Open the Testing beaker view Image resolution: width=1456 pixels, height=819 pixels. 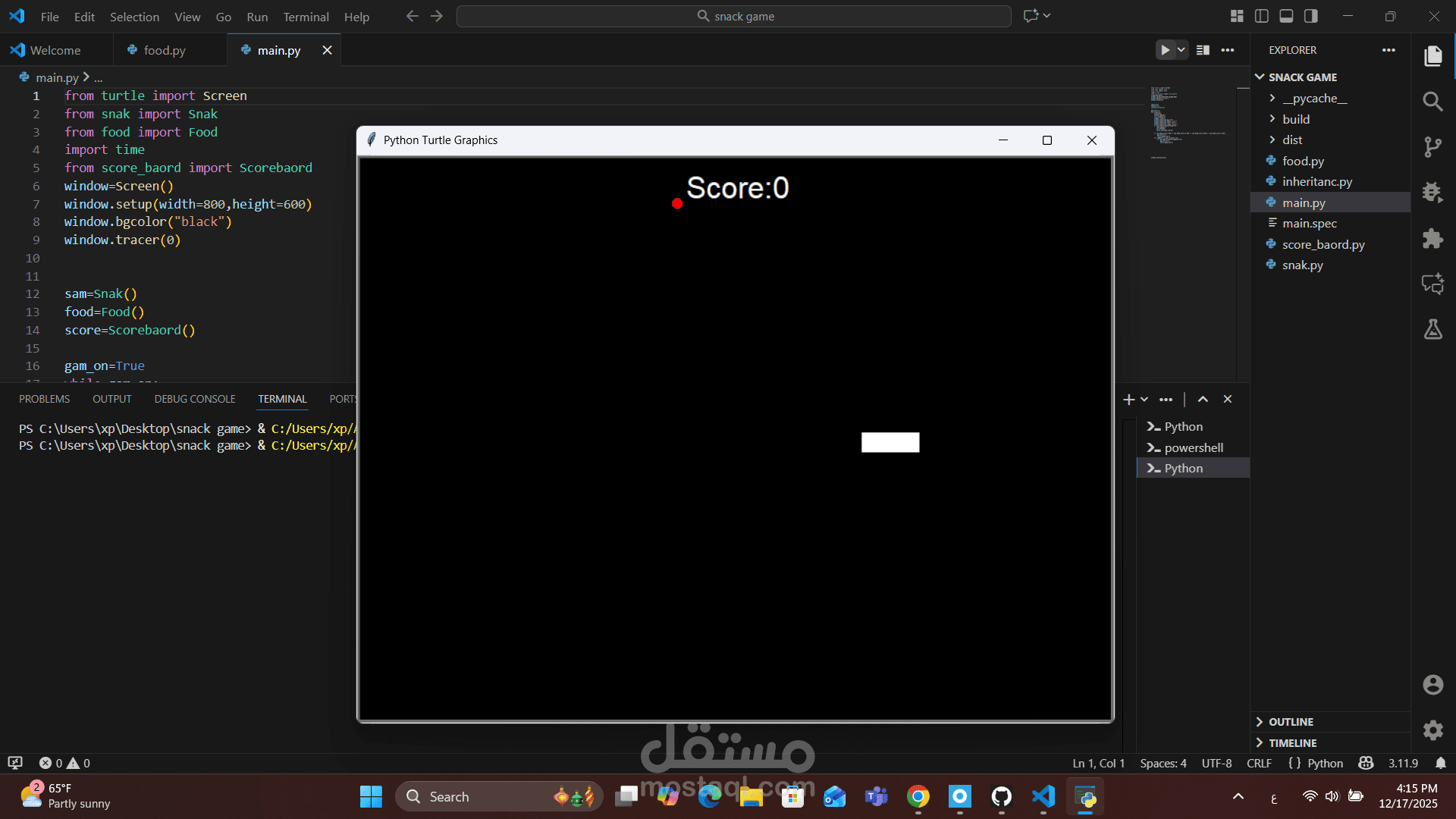(1433, 329)
